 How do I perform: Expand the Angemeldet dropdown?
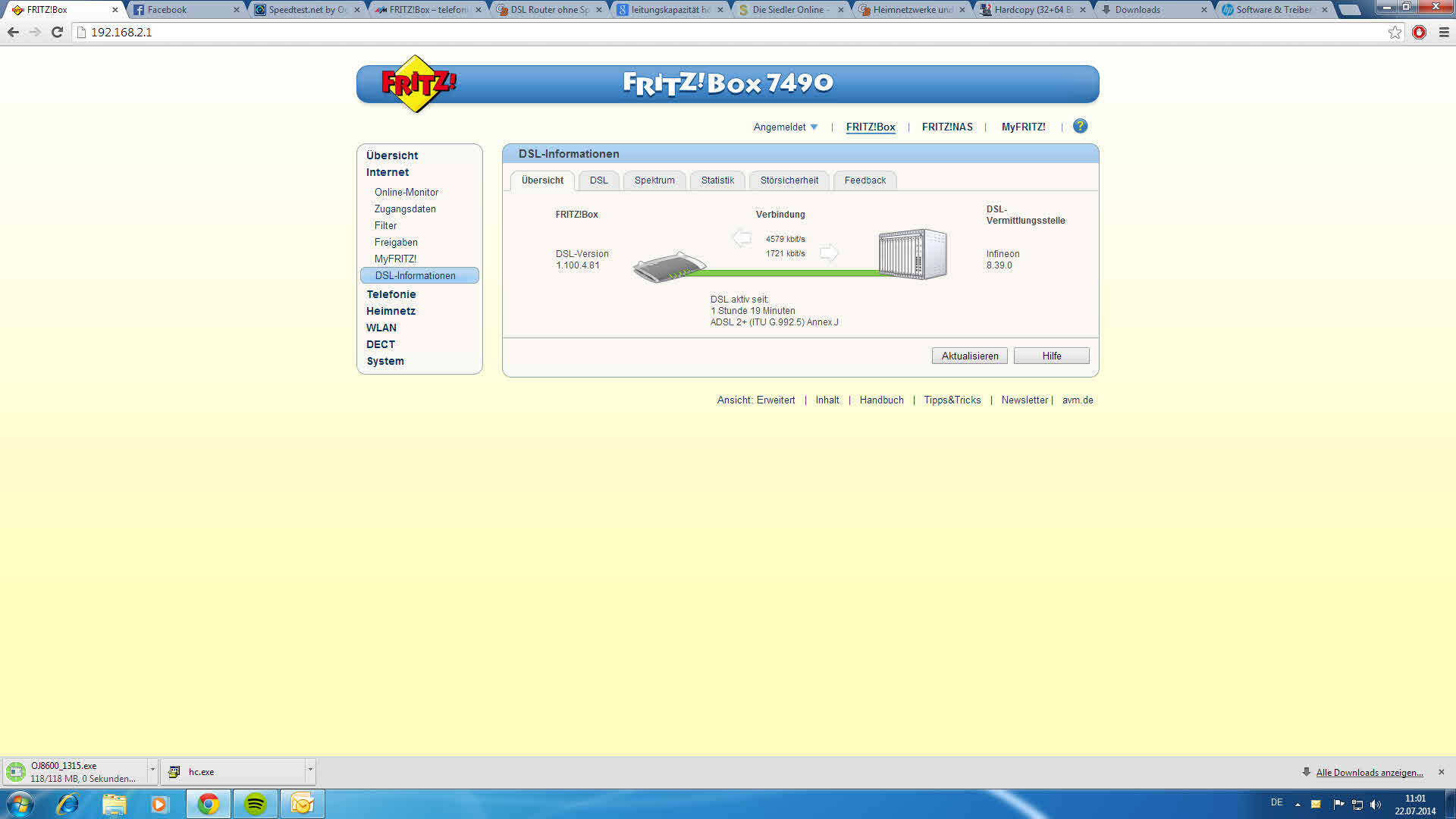pyautogui.click(x=786, y=127)
